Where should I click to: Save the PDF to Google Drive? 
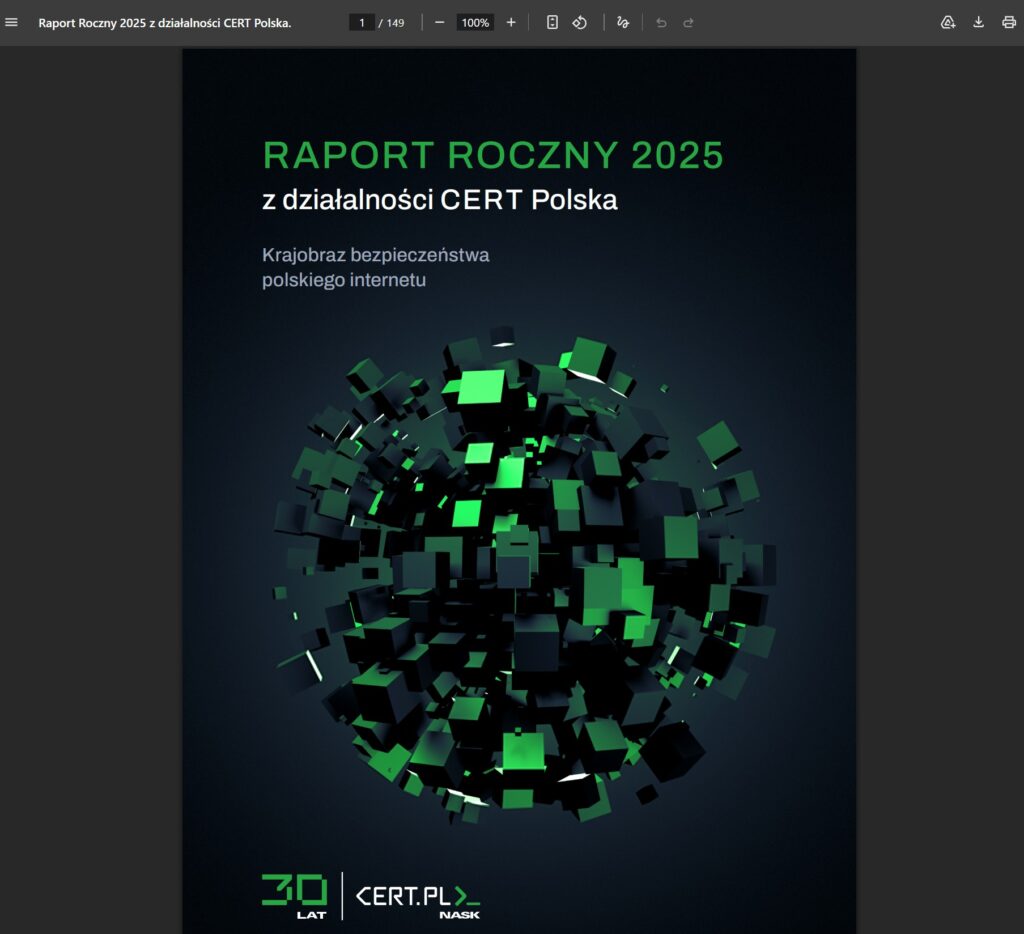[x=948, y=23]
